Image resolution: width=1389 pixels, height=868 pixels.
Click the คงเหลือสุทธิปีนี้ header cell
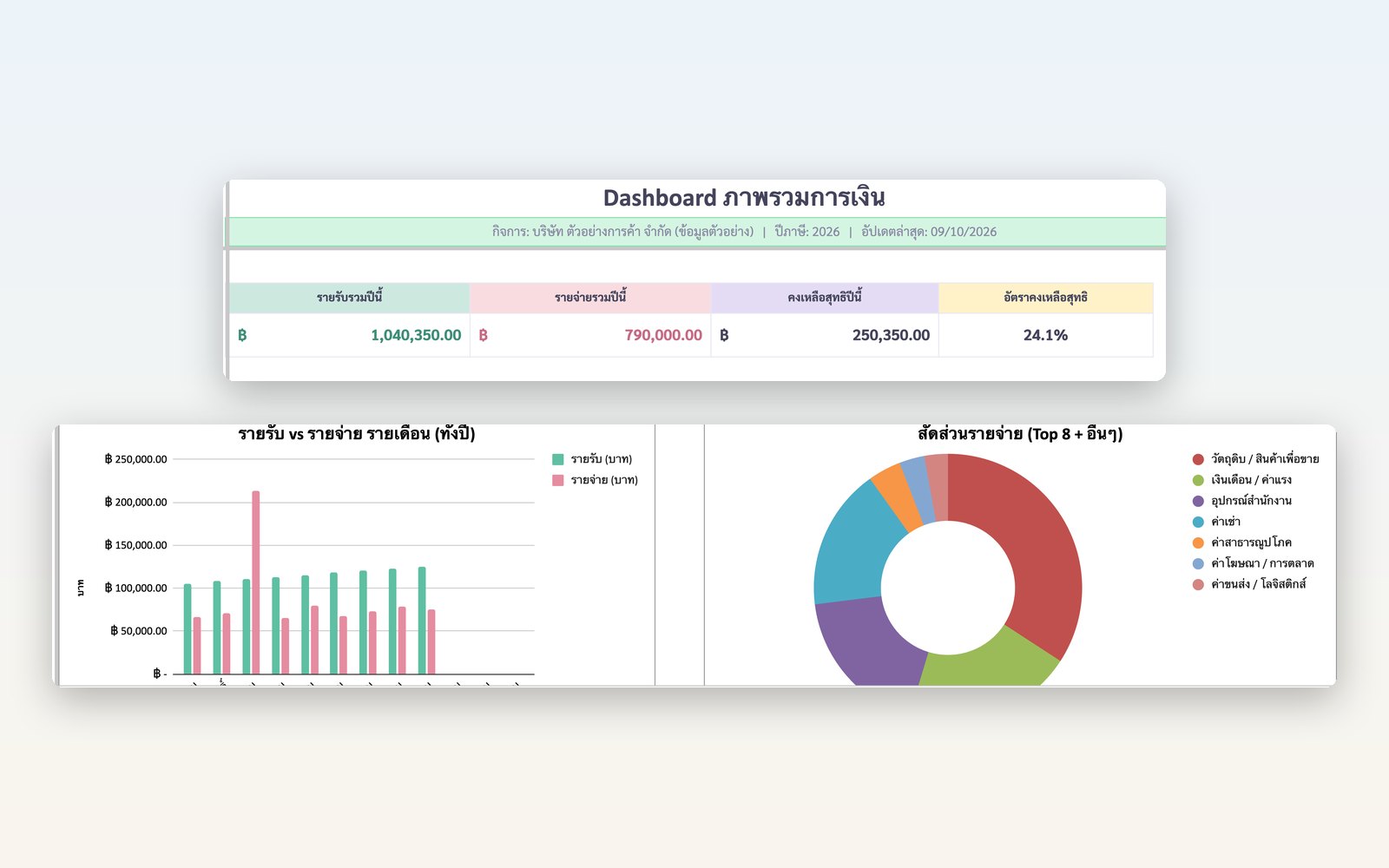click(825, 298)
